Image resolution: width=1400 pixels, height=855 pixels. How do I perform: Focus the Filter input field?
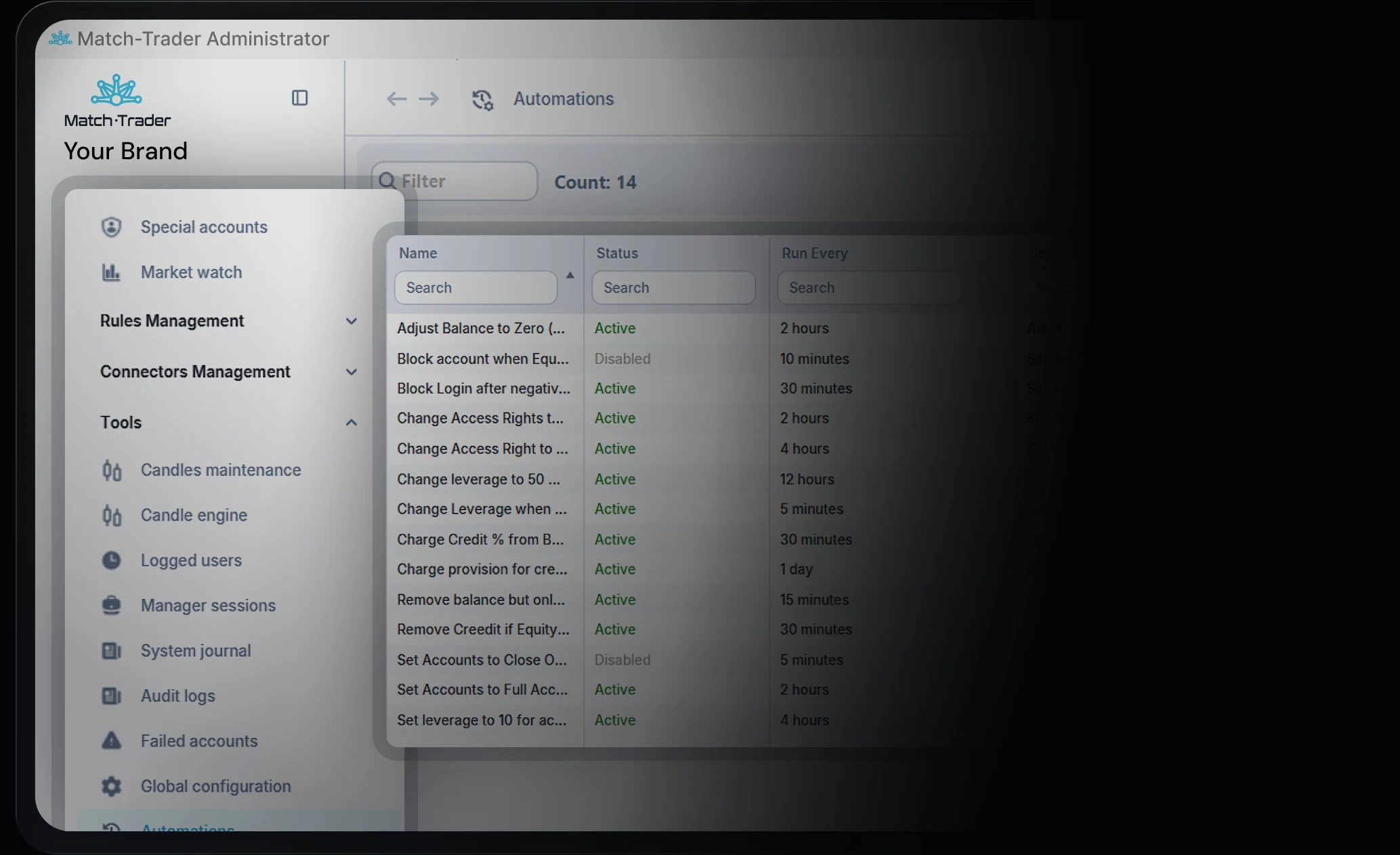click(454, 181)
